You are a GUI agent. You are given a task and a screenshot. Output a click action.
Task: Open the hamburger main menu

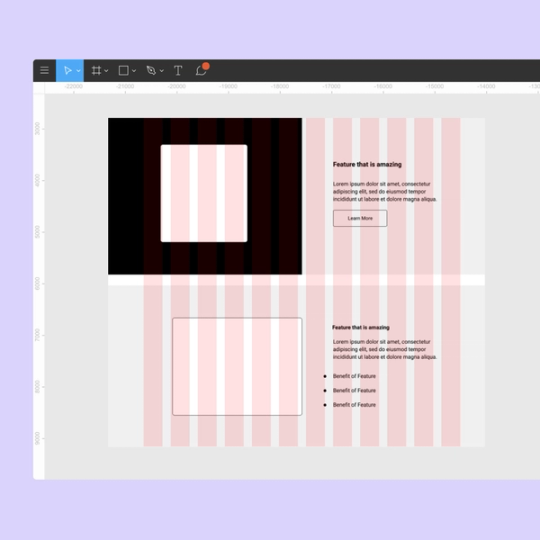tap(44, 71)
